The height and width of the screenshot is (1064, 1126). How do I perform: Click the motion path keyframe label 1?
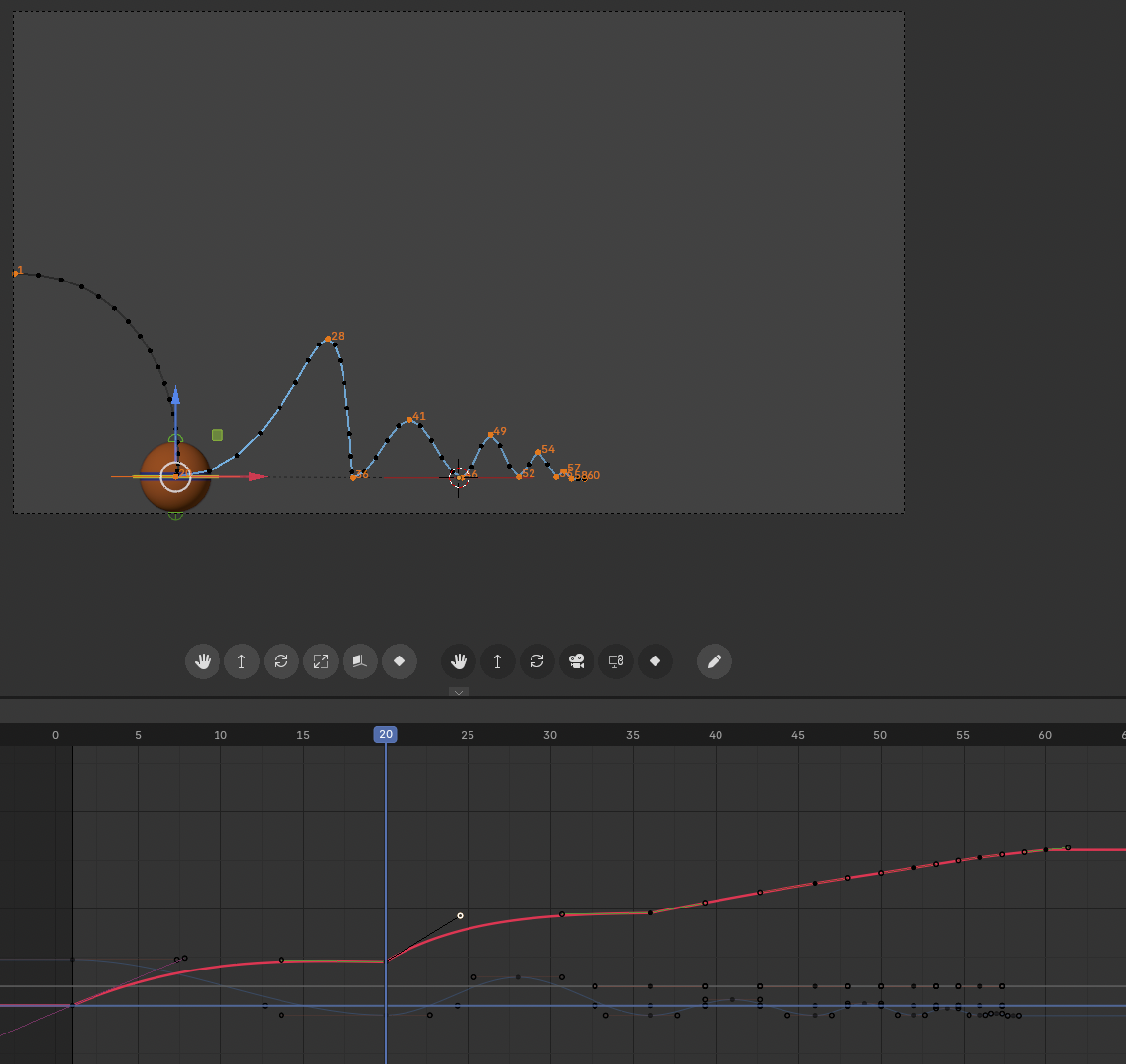[20, 270]
